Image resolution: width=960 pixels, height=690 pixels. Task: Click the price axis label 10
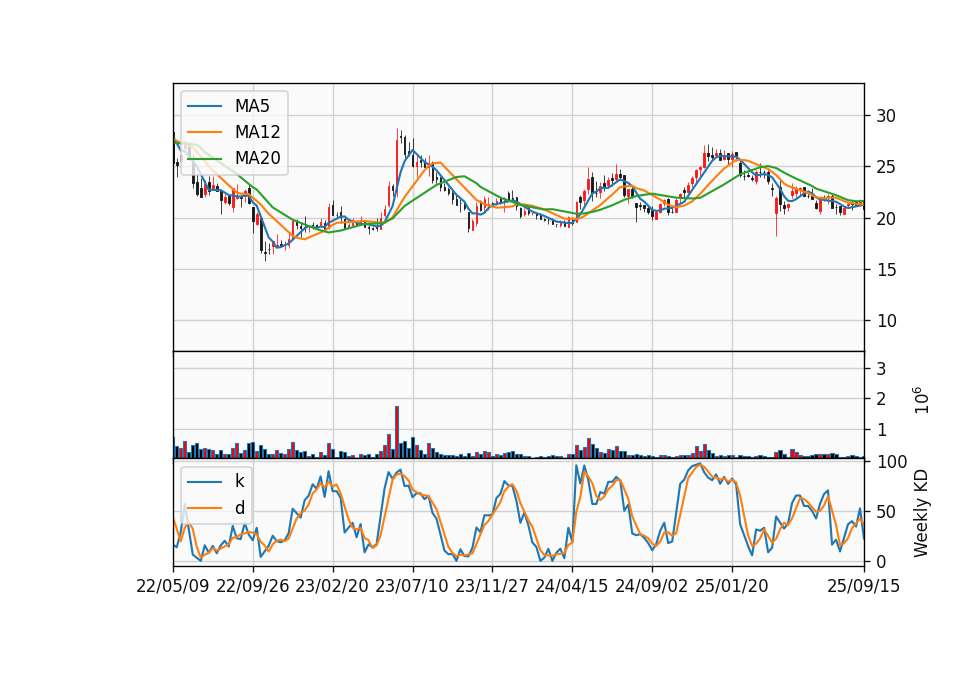[x=885, y=321]
